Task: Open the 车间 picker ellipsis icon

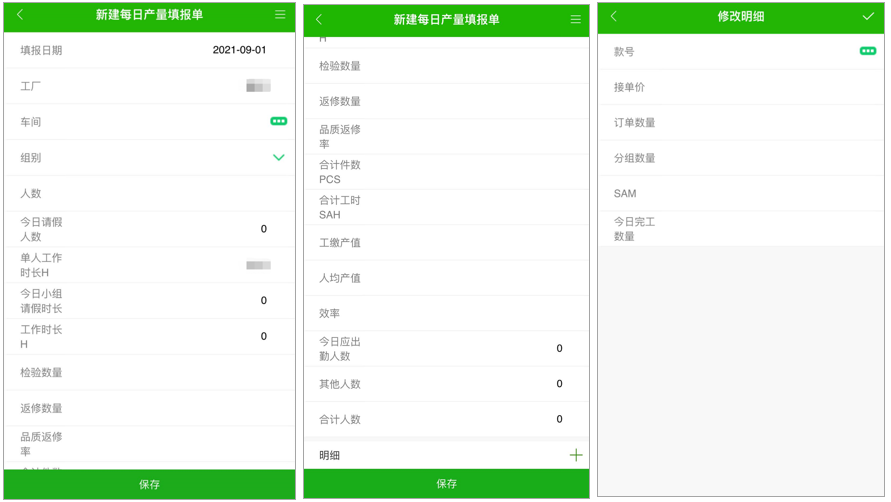Action: [278, 121]
